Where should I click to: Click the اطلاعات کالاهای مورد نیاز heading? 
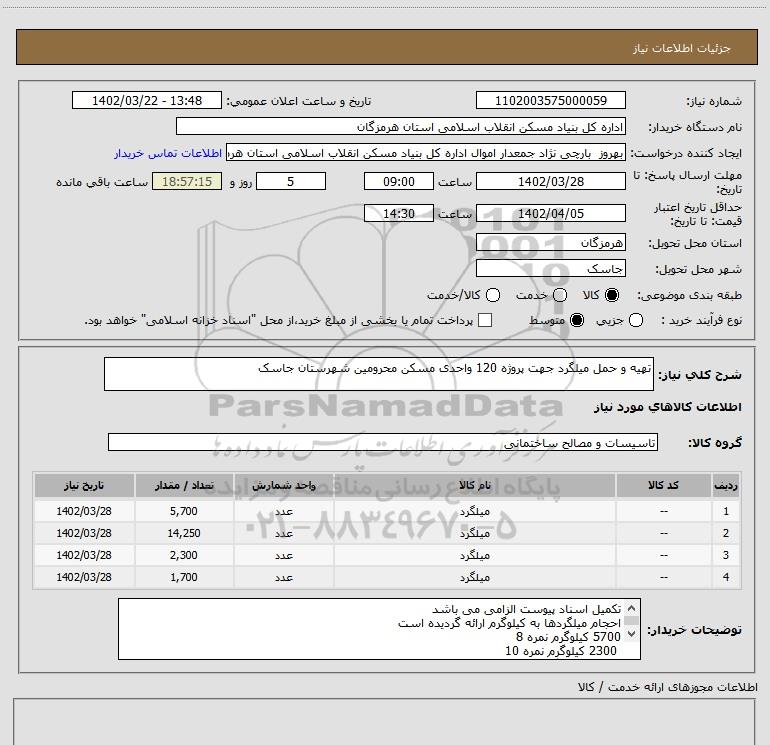[x=667, y=407]
